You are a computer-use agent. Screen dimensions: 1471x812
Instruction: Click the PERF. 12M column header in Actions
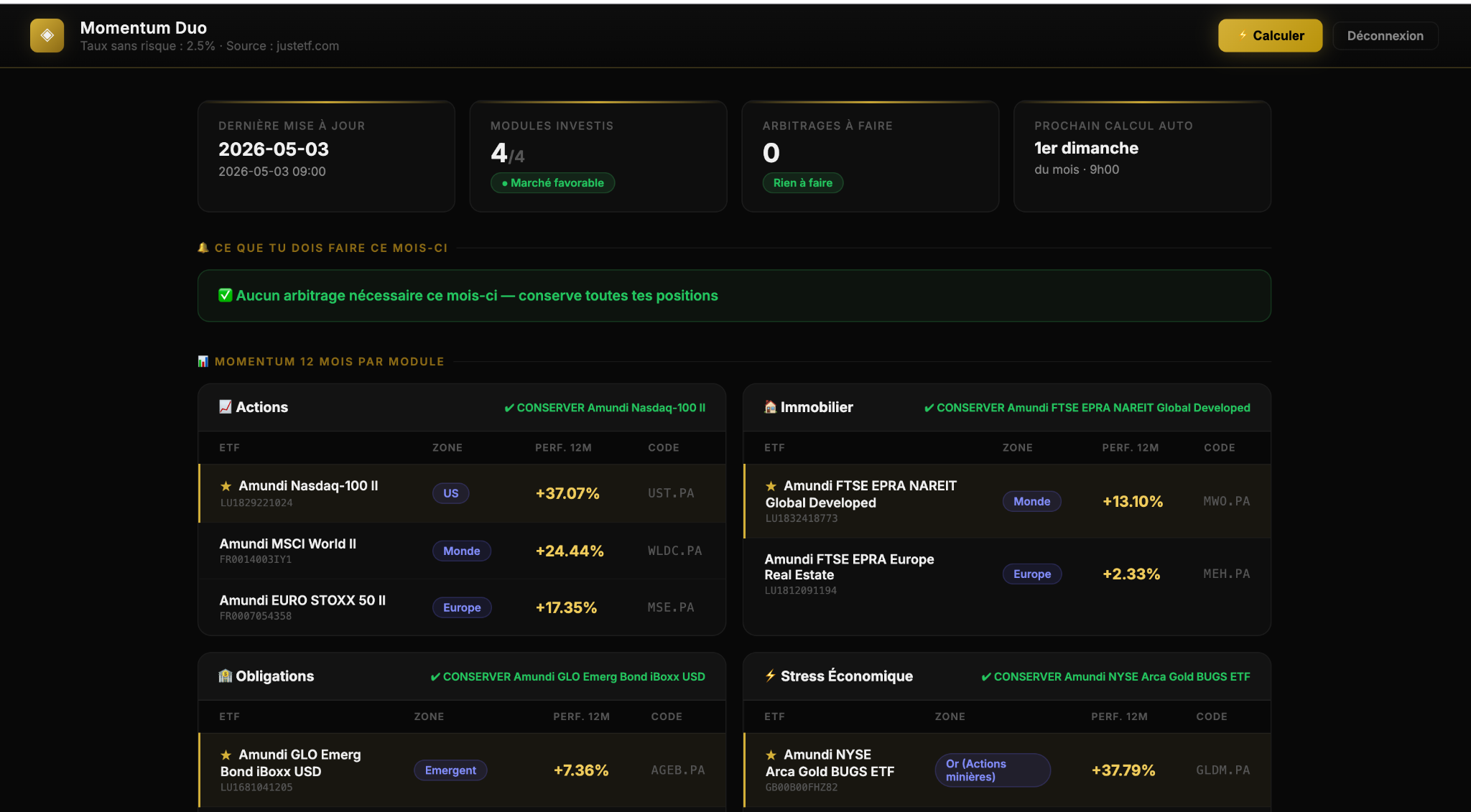[x=563, y=448]
